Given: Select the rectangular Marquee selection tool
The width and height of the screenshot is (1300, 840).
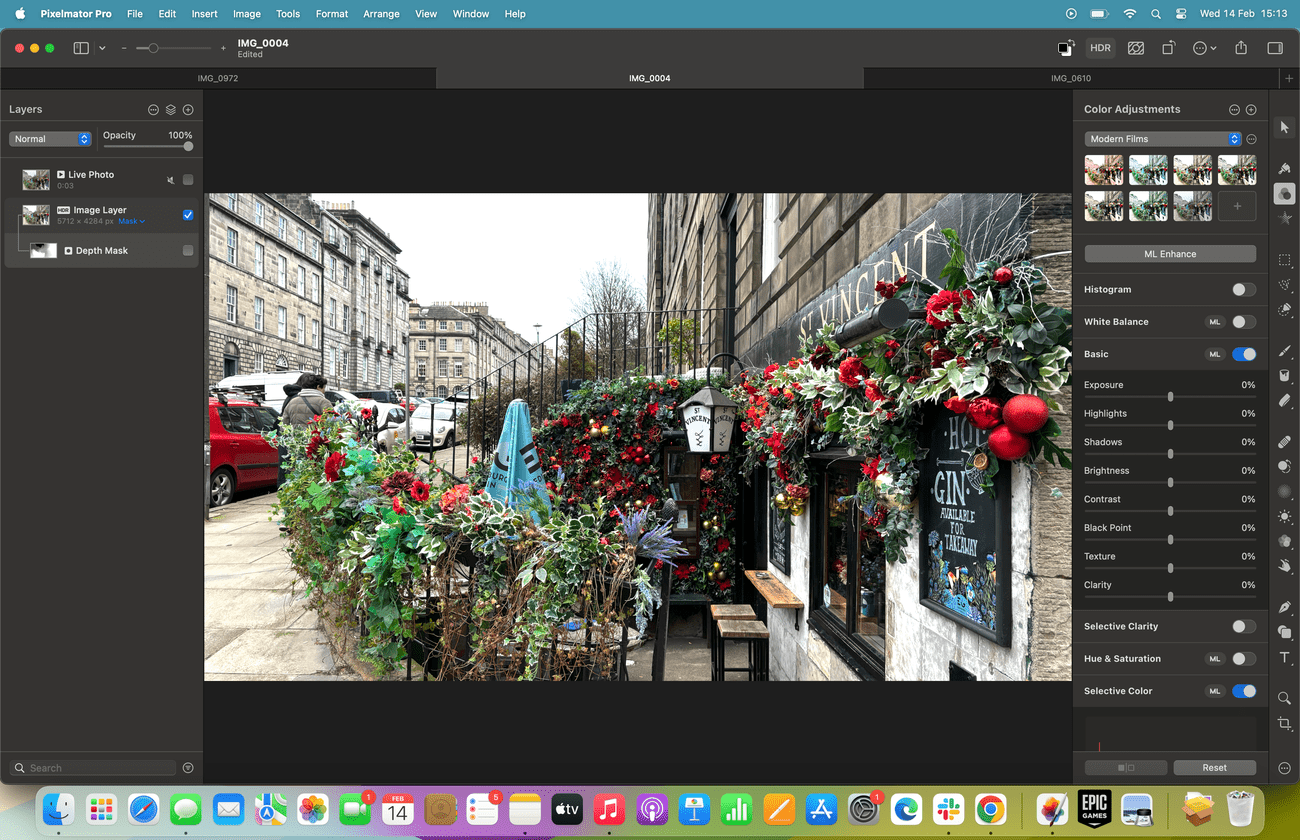Looking at the screenshot, I should 1285,260.
